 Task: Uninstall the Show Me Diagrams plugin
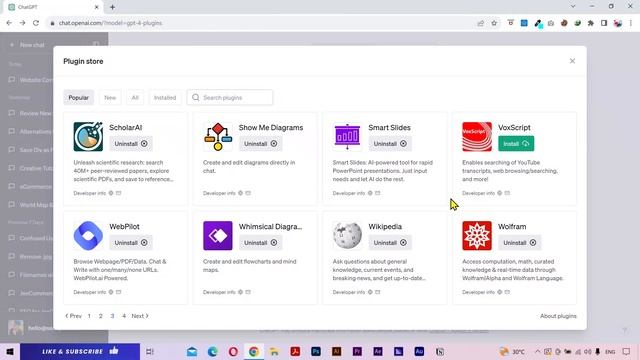pyautogui.click(x=260, y=144)
